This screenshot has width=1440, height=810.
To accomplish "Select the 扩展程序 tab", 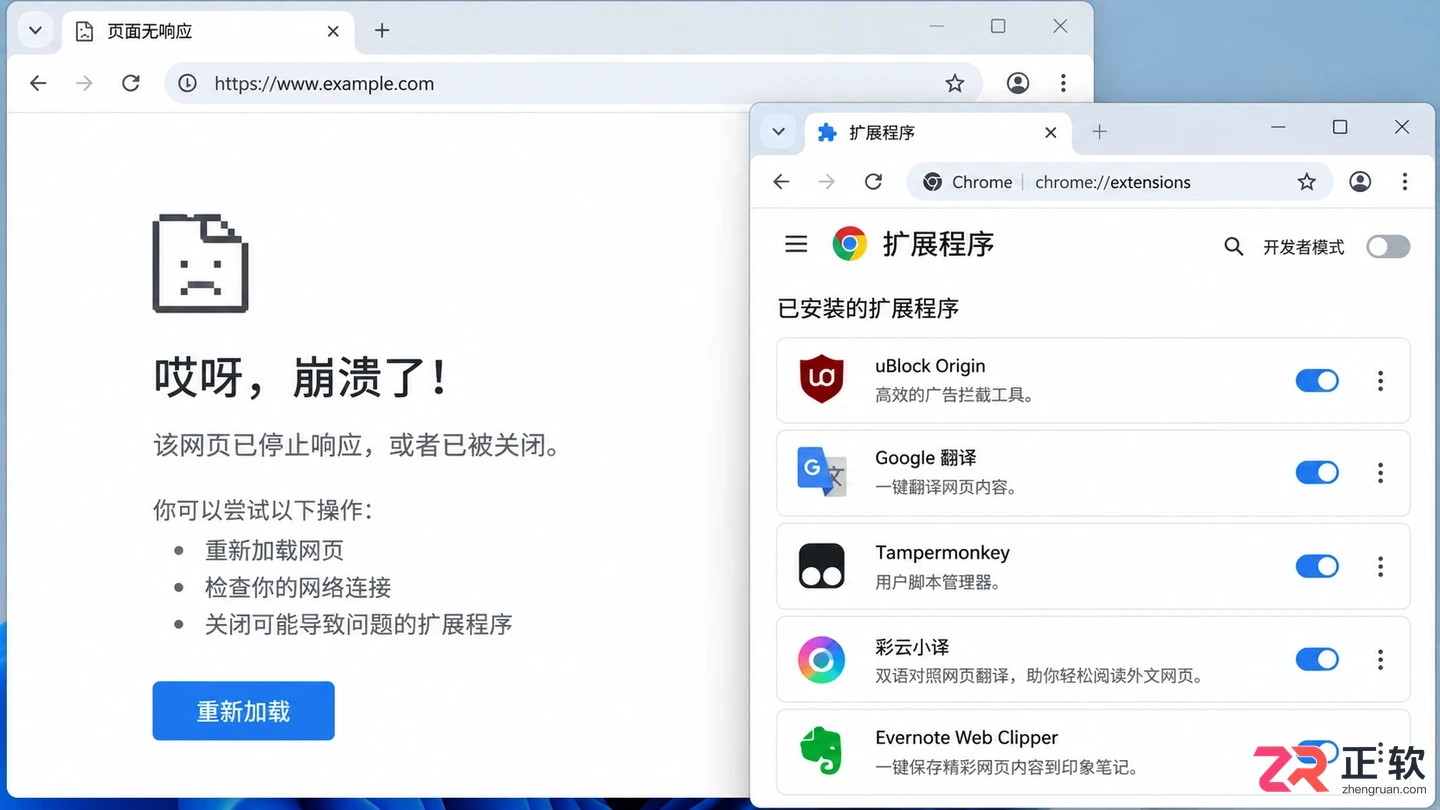I will click(937, 133).
